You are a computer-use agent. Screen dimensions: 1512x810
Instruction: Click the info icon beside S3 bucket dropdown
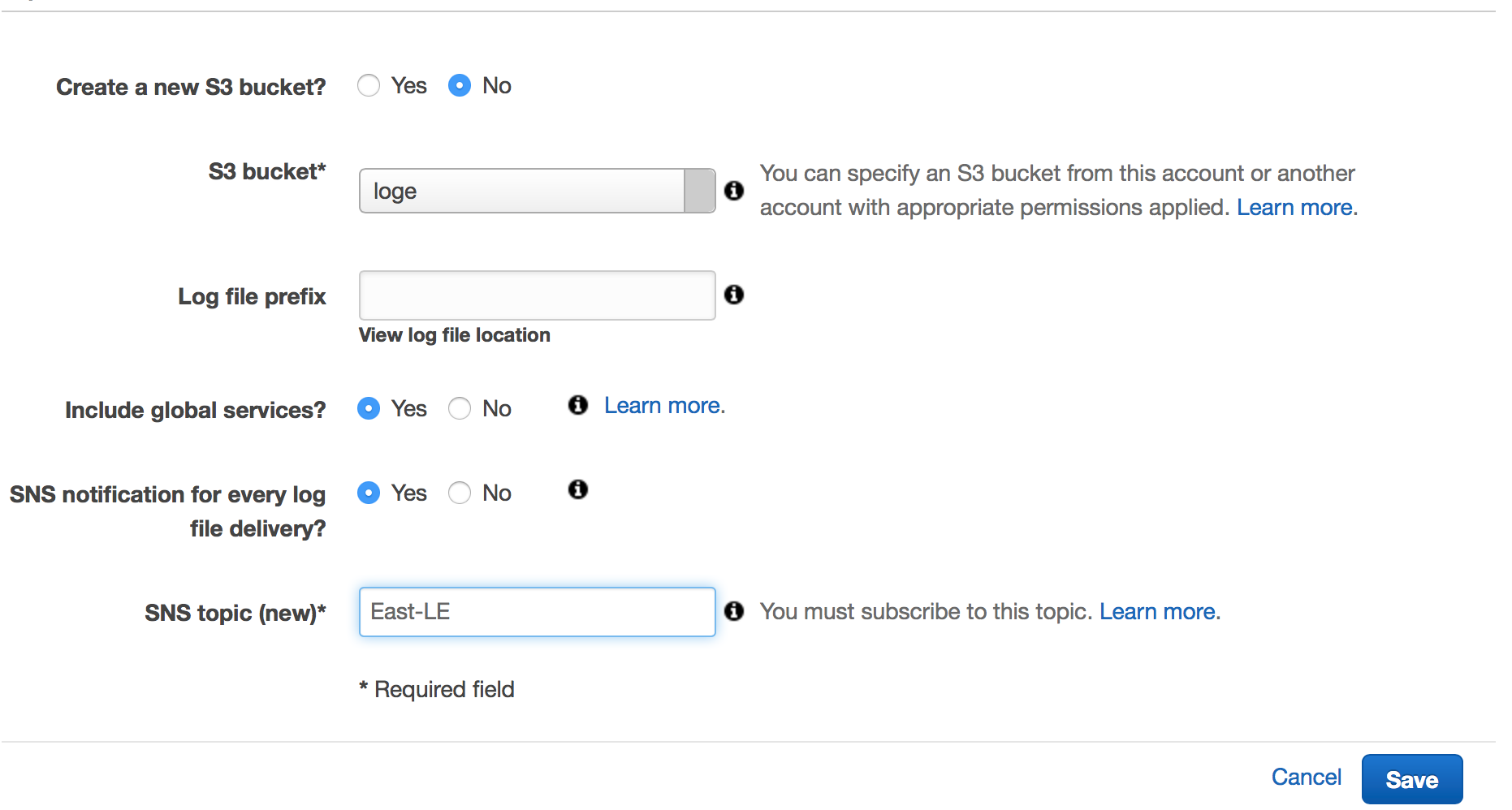[x=734, y=191]
